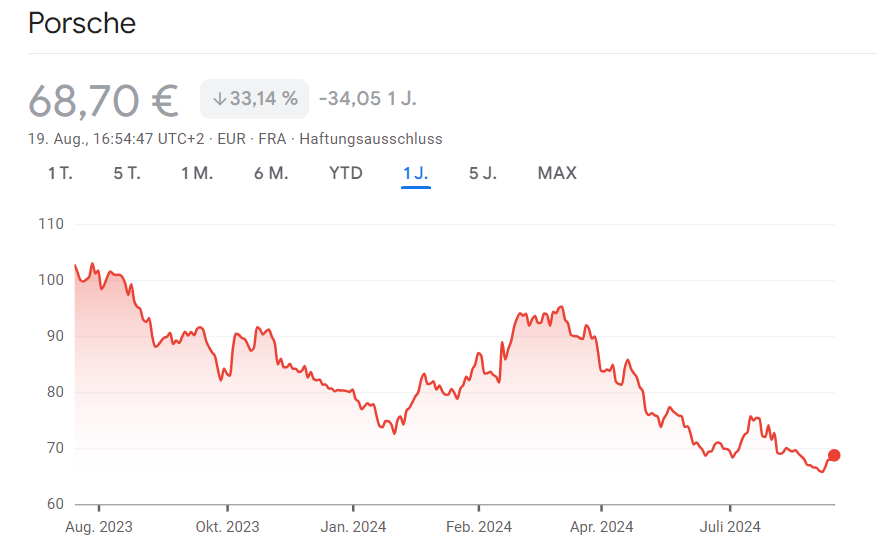The image size is (877, 560).
Task: Click the 80 y-axis value
Action: [x=55, y=392]
